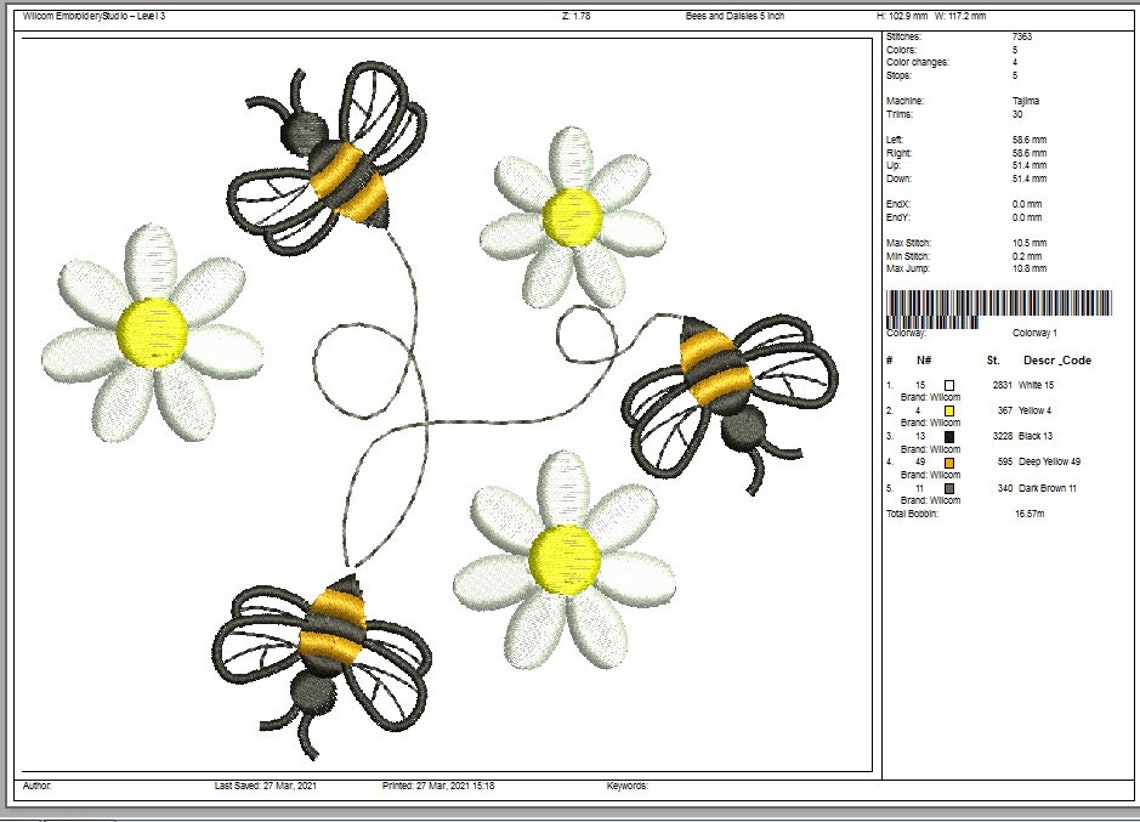The height and width of the screenshot is (822, 1140).
Task: Click the zoom value Z: 1.78
Action: 578,15
